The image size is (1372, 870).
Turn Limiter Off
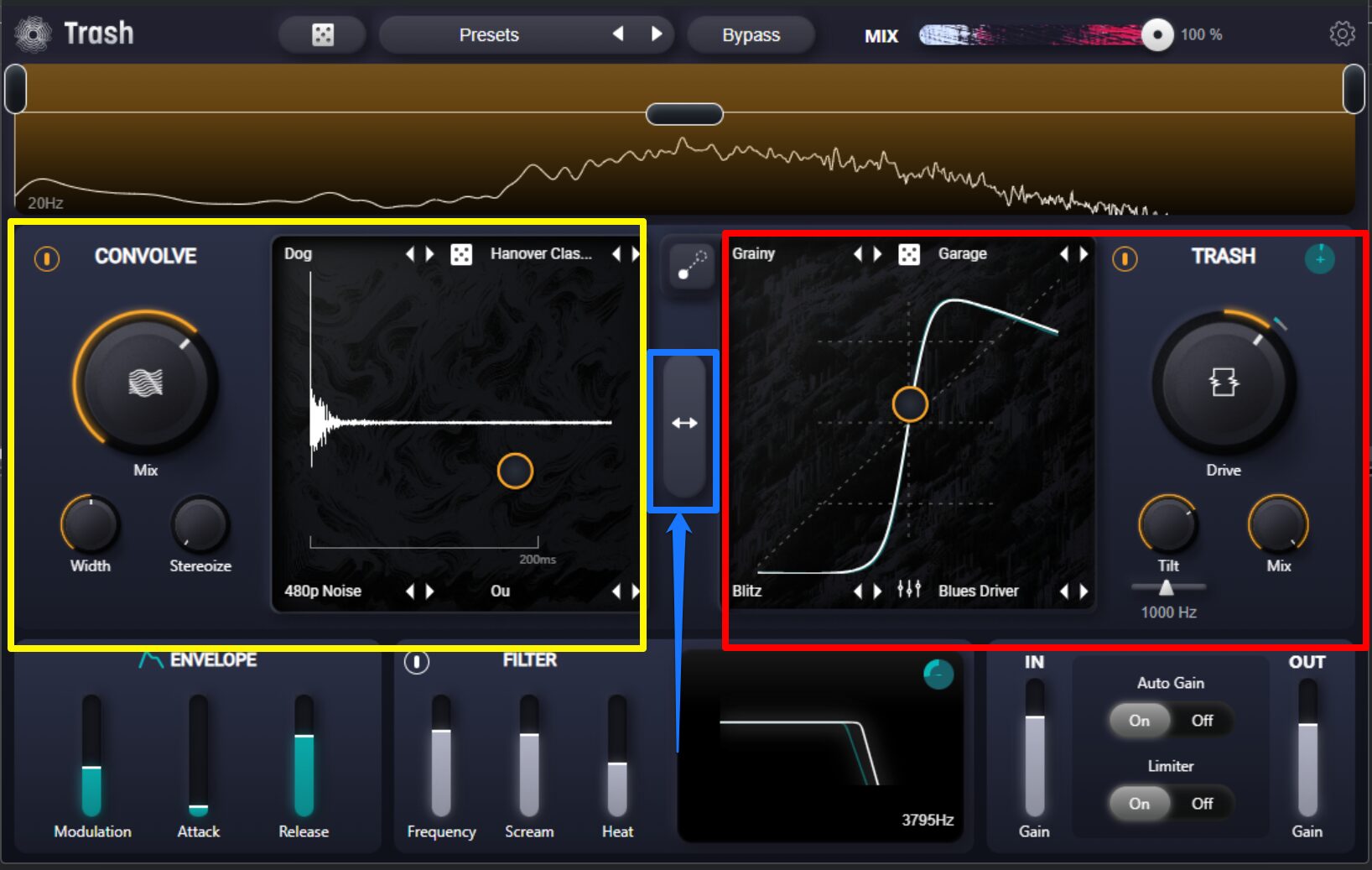(1203, 804)
